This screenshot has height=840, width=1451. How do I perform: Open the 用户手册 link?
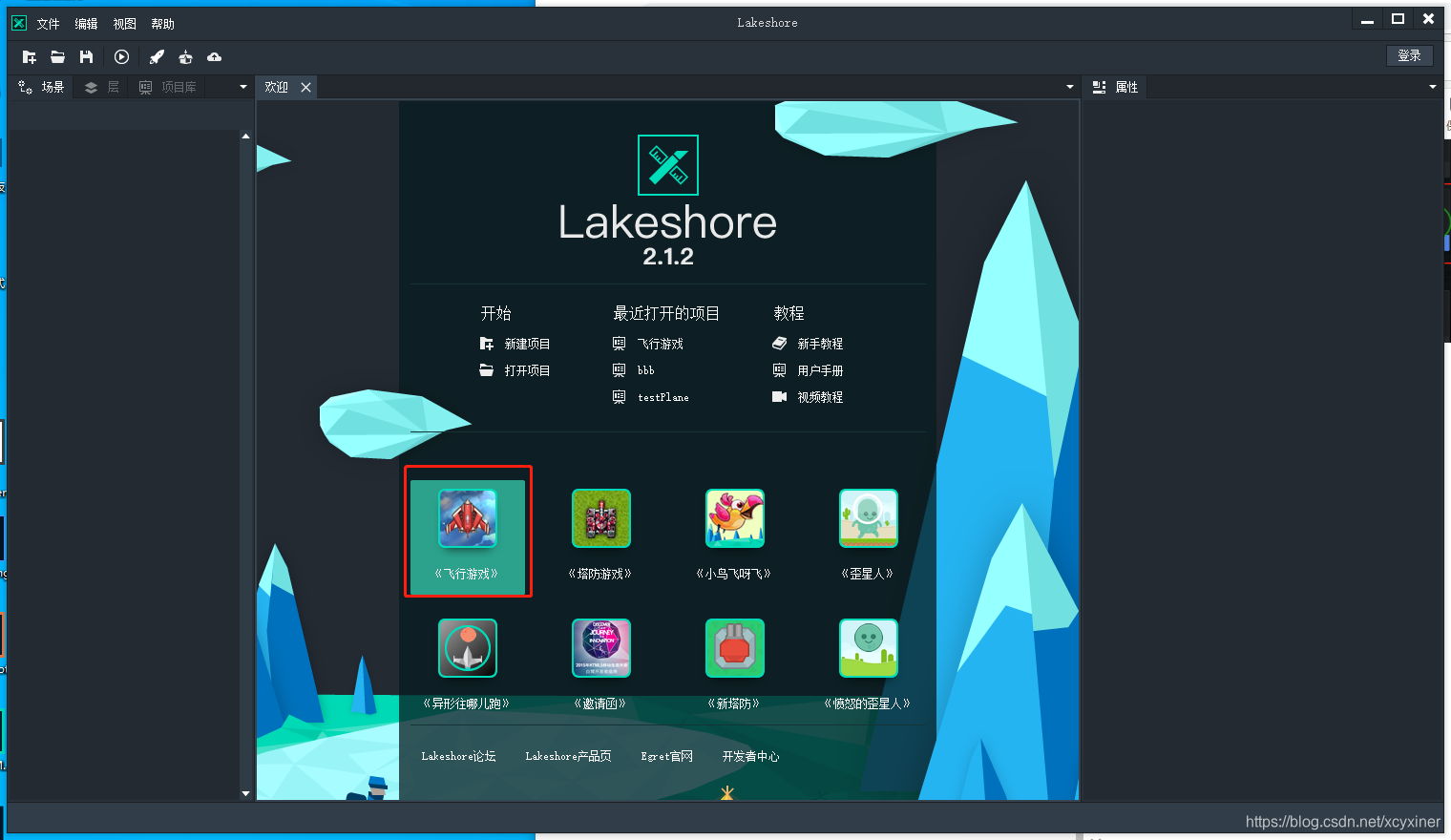coord(820,370)
